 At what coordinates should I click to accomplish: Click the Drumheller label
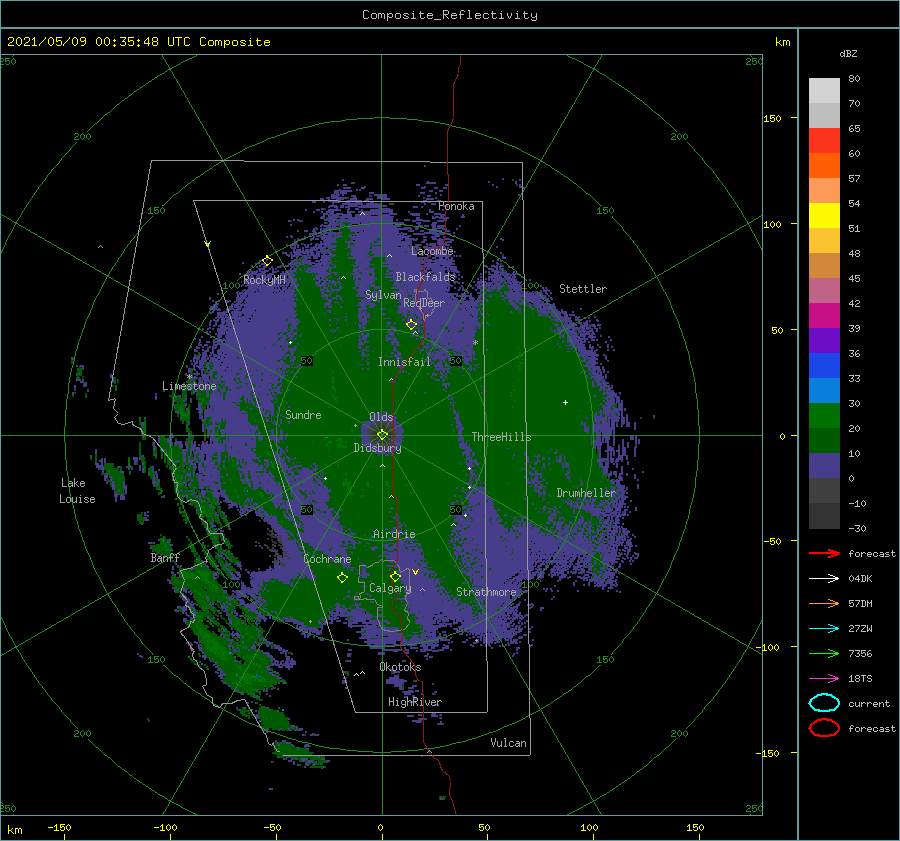[585, 493]
